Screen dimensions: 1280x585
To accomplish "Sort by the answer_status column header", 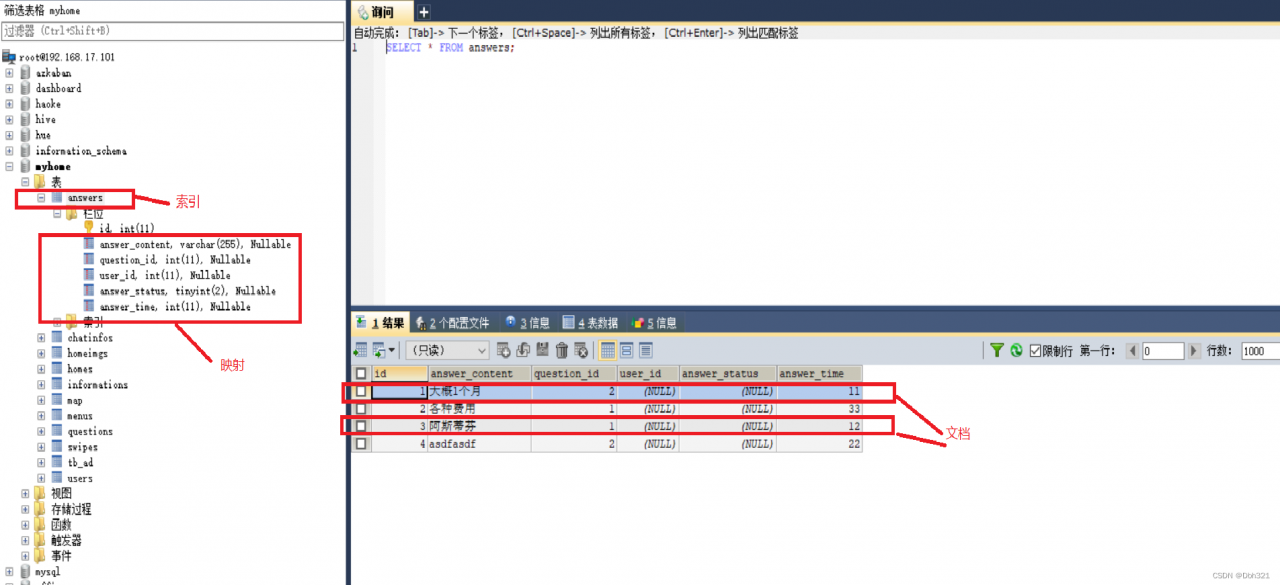I will [x=726, y=373].
